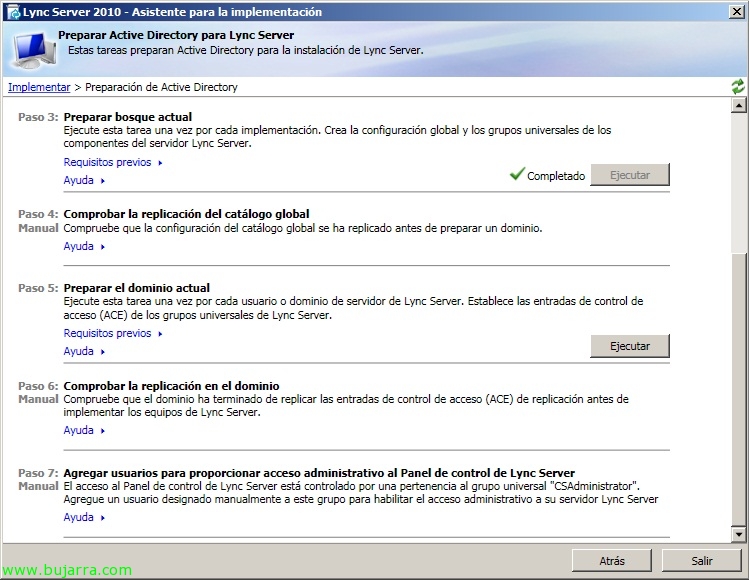Click the Lync Server title bar icon
The height and width of the screenshot is (580, 749).
tap(13, 12)
